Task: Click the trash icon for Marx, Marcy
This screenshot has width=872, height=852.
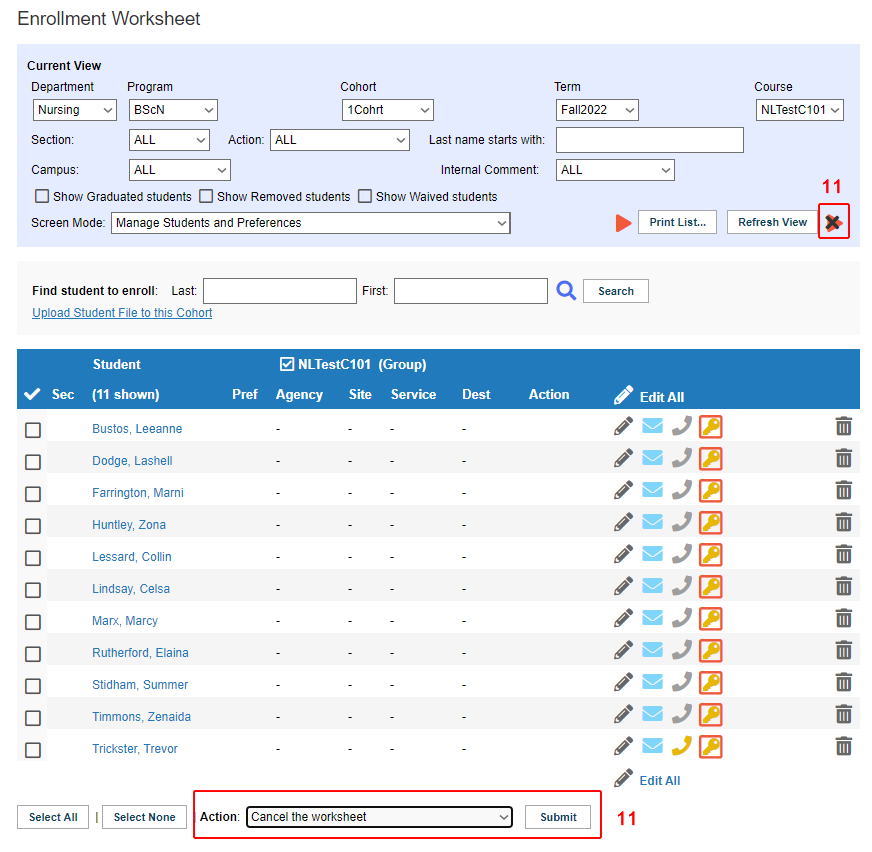Action: click(844, 618)
